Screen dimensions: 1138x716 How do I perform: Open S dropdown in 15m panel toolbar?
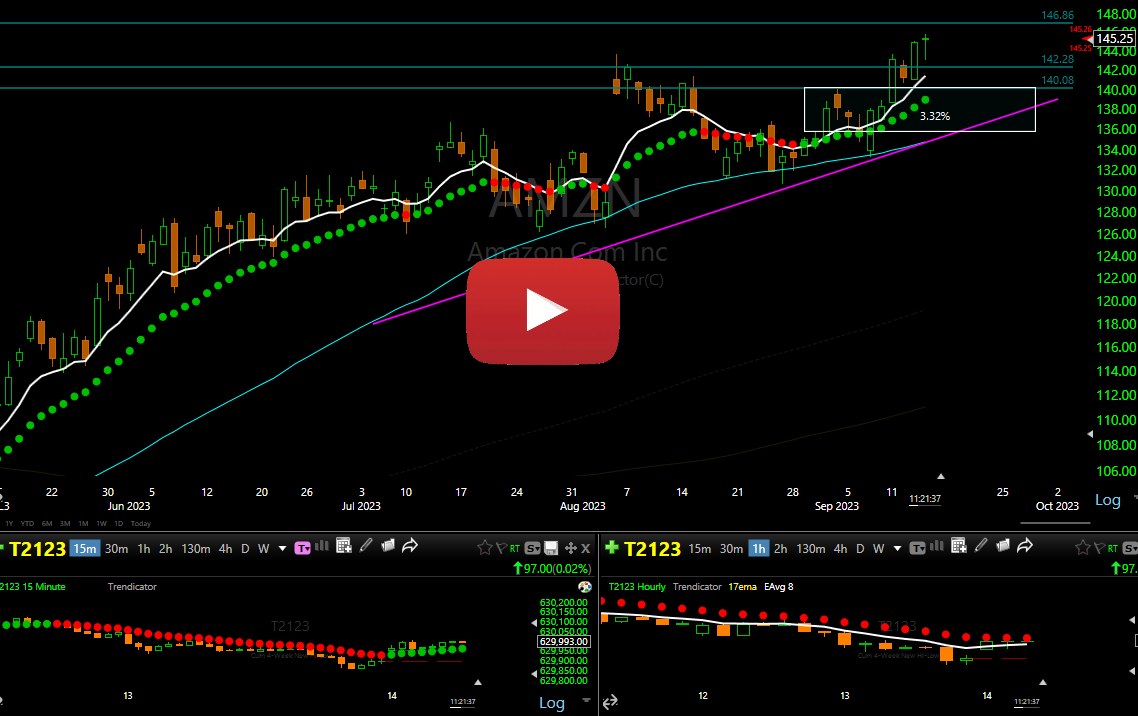[533, 548]
